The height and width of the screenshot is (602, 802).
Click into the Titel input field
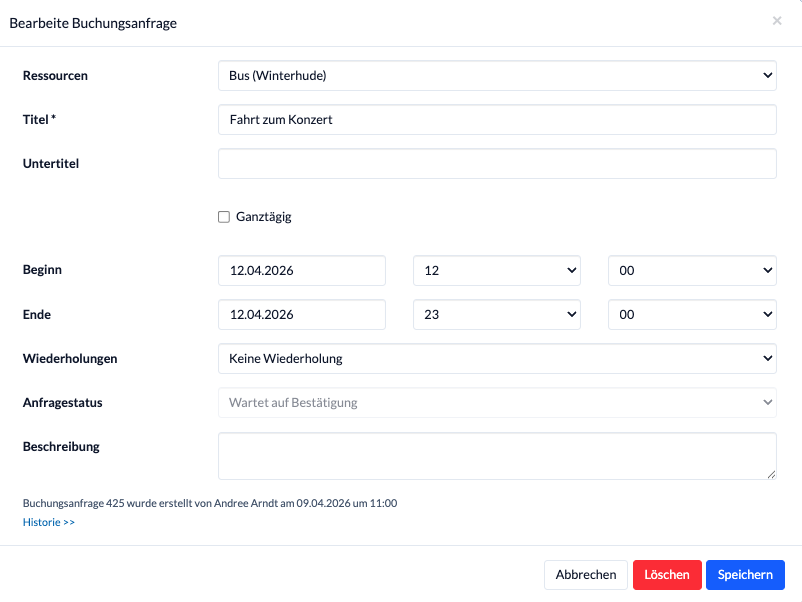[x=497, y=119]
